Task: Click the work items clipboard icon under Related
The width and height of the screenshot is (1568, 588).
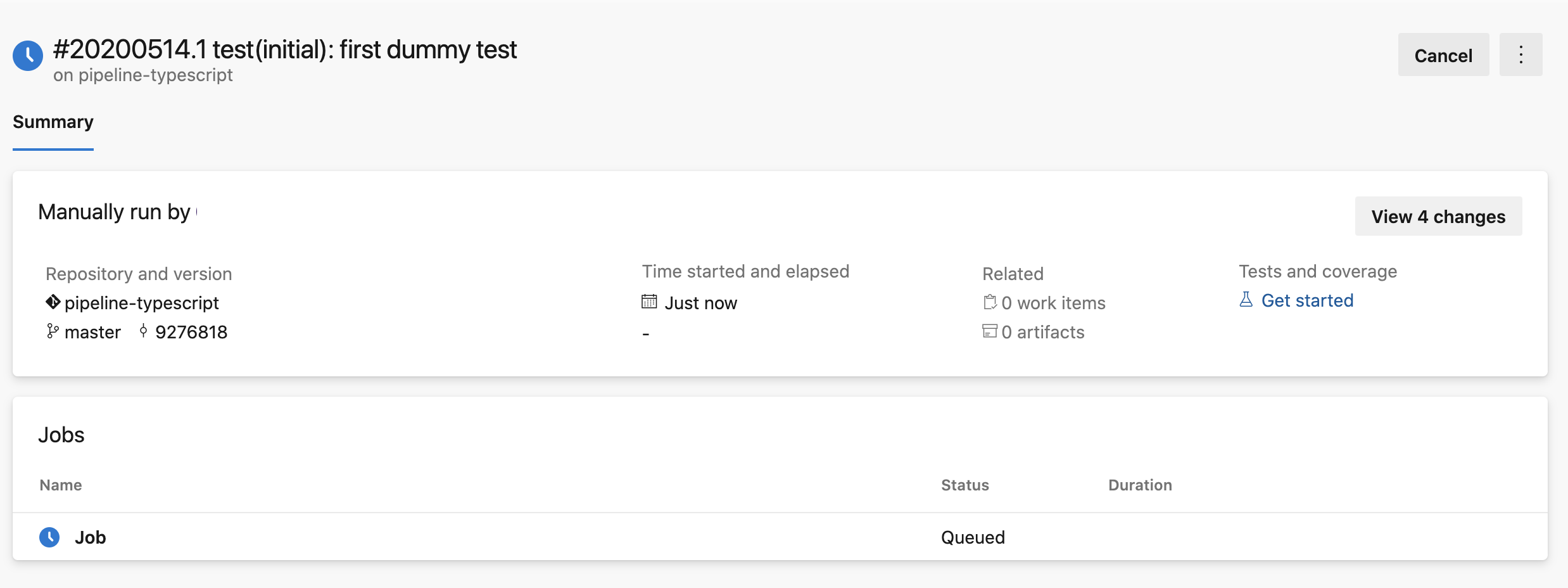Action: click(990, 302)
